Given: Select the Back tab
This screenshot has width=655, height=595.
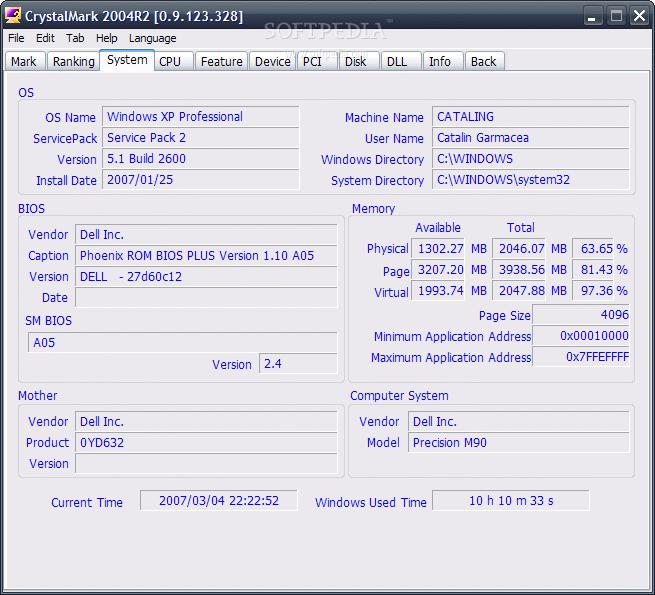Looking at the screenshot, I should (x=483, y=62).
